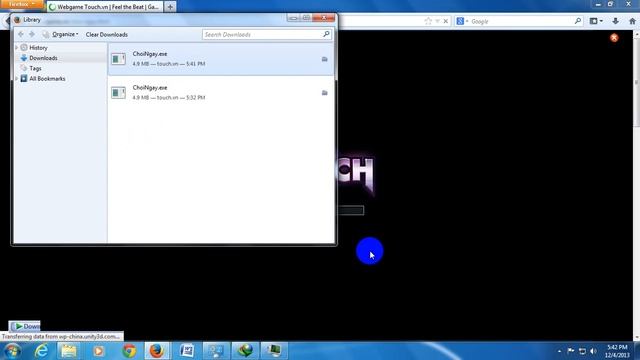Switch to Firefox in the taskbar
This screenshot has height=360, width=640.
click(157, 351)
